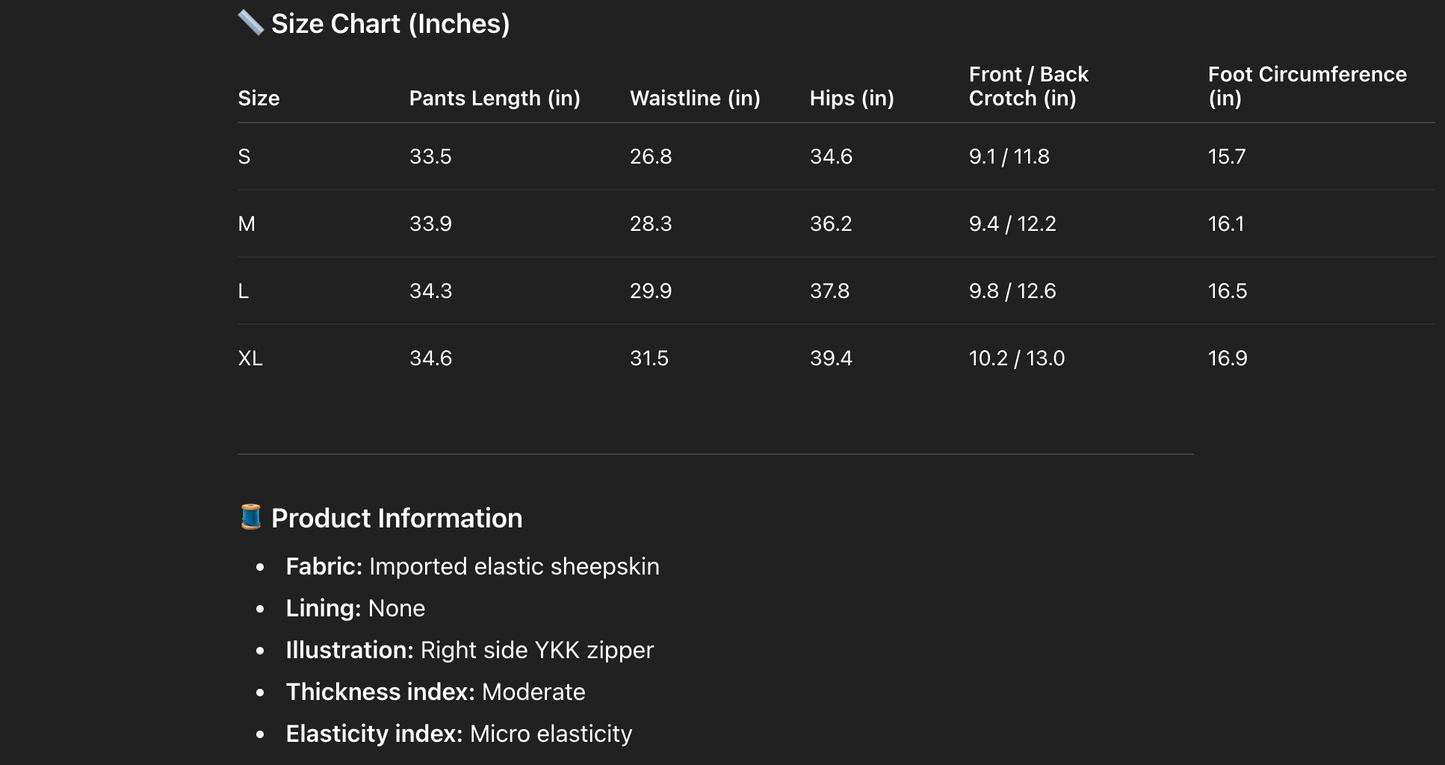The height and width of the screenshot is (765, 1445).
Task: Click the Elasticity index: Micro elasticity line
Action: pyautogui.click(x=458, y=734)
